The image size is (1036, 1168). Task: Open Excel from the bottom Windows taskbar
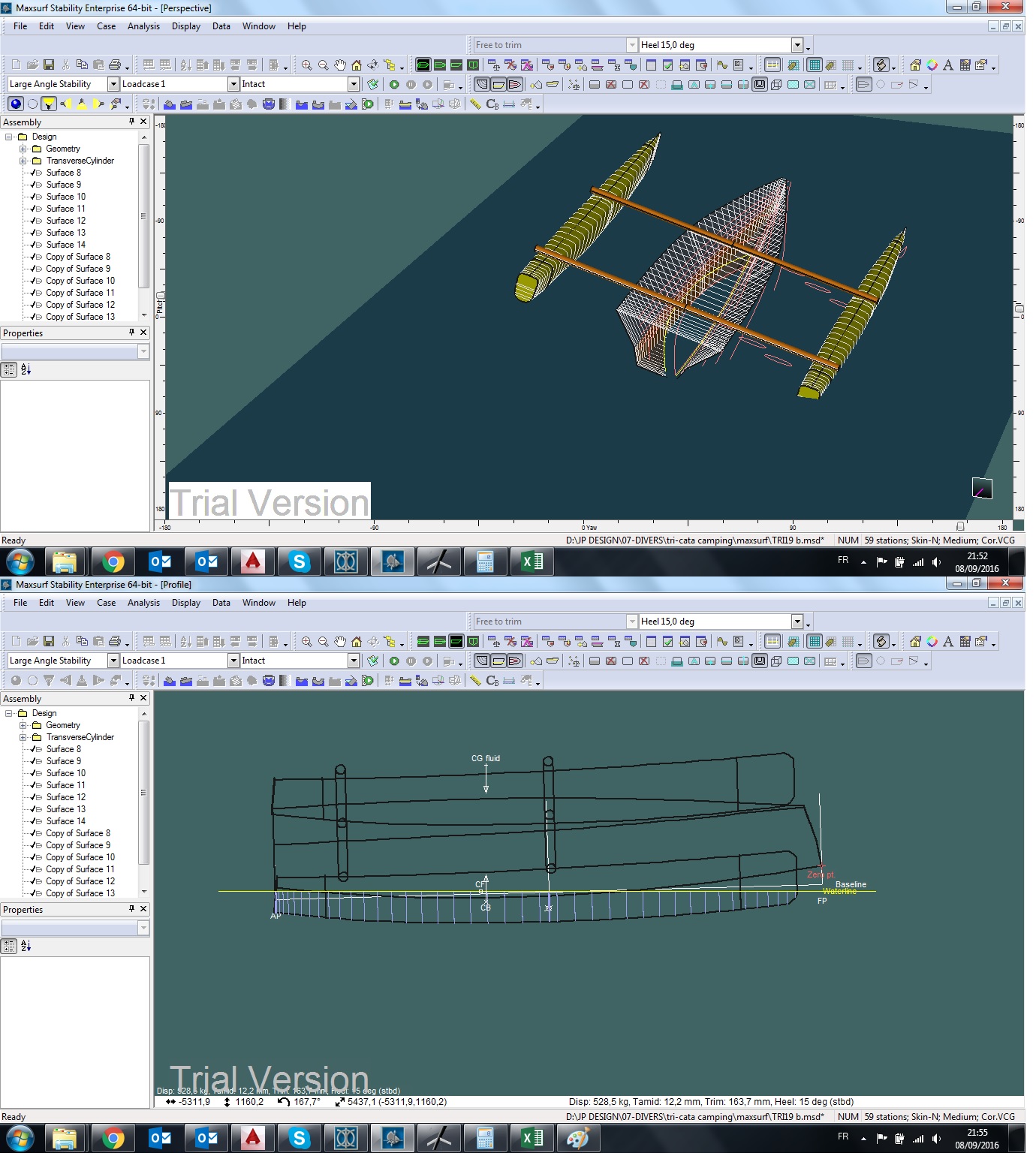532,1139
